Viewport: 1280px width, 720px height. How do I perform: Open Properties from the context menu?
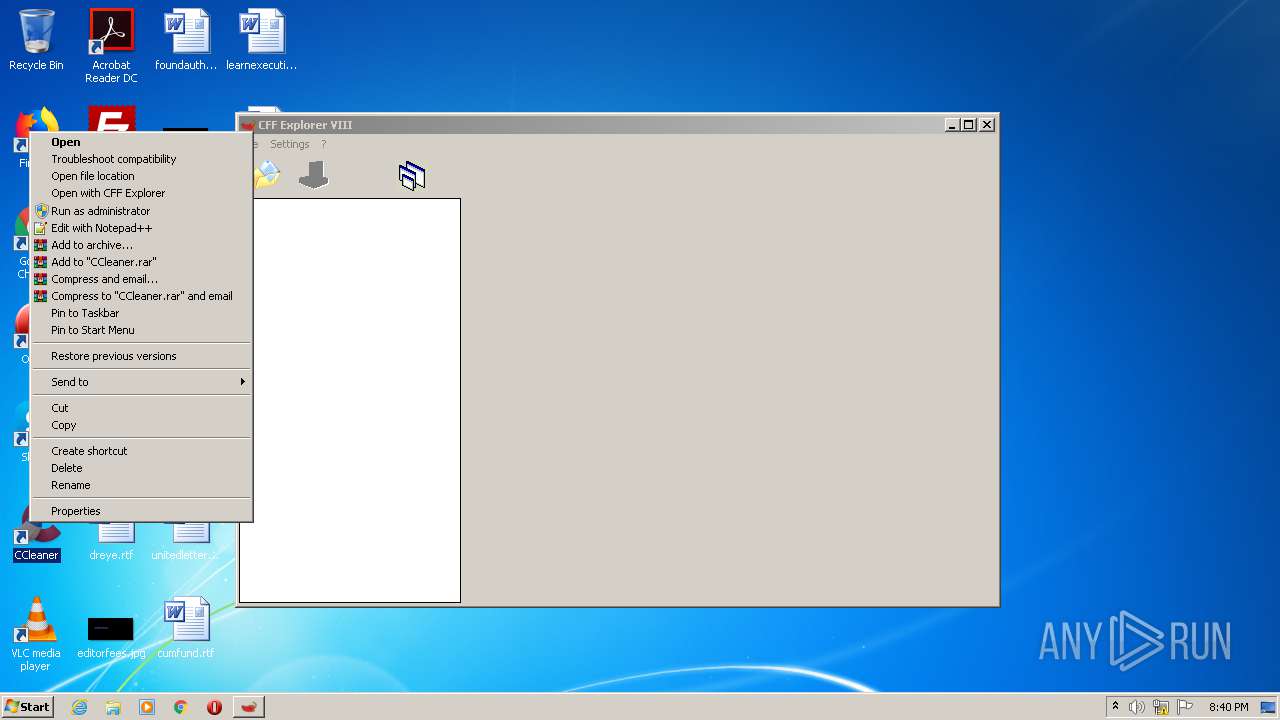141,511
